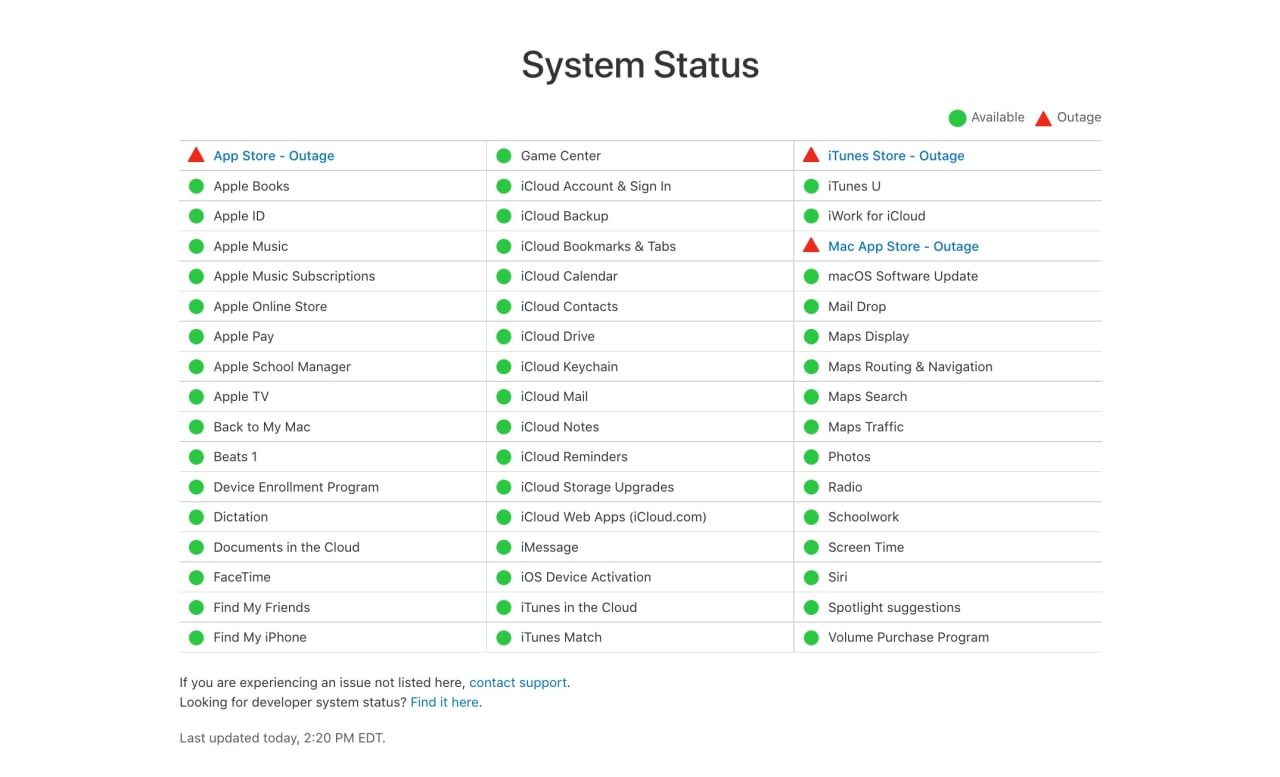The image size is (1280, 777).
Task: Follow the contact support link
Action: (x=518, y=682)
